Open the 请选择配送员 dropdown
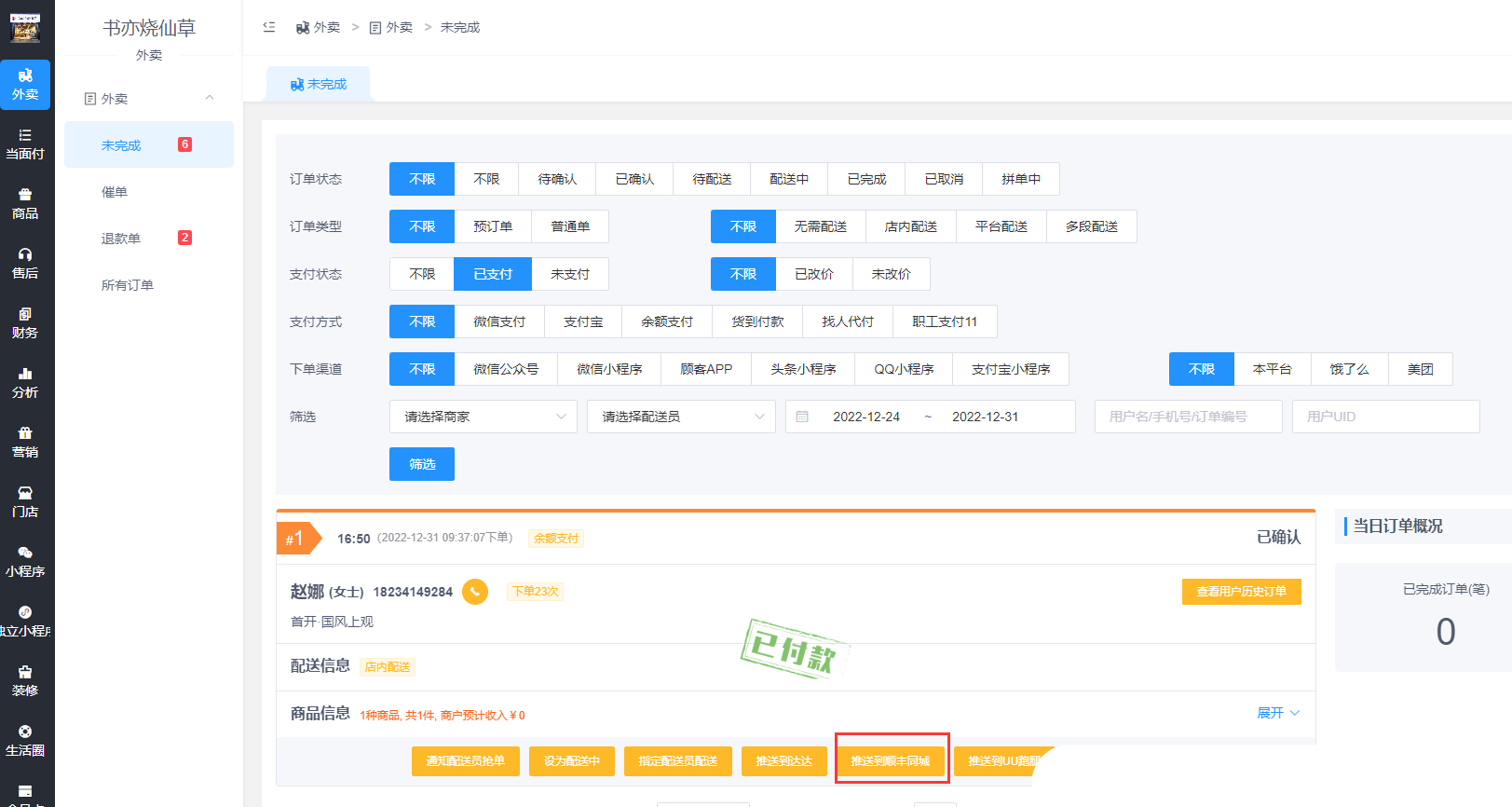1512x807 pixels. tap(681, 417)
